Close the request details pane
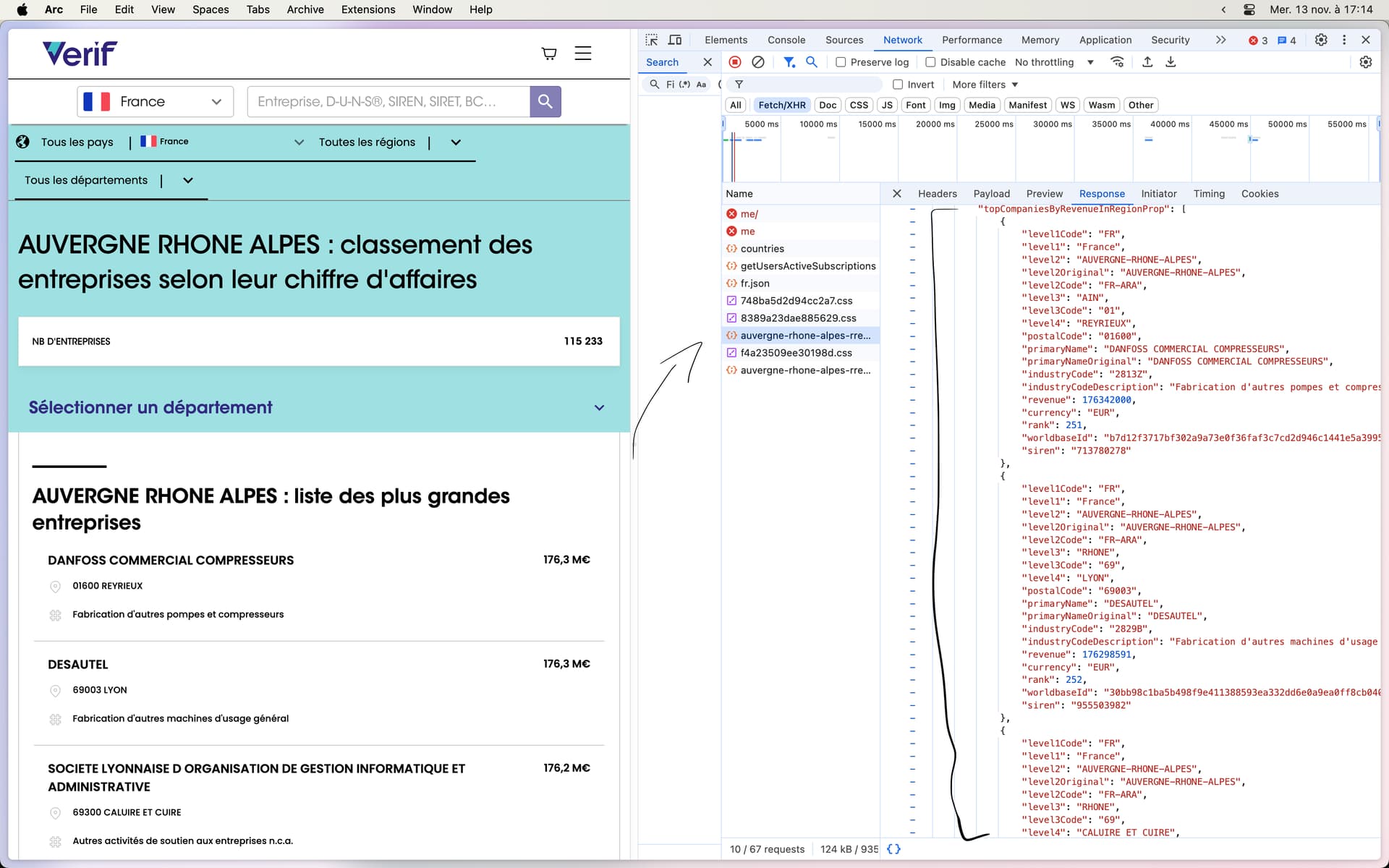 click(897, 194)
